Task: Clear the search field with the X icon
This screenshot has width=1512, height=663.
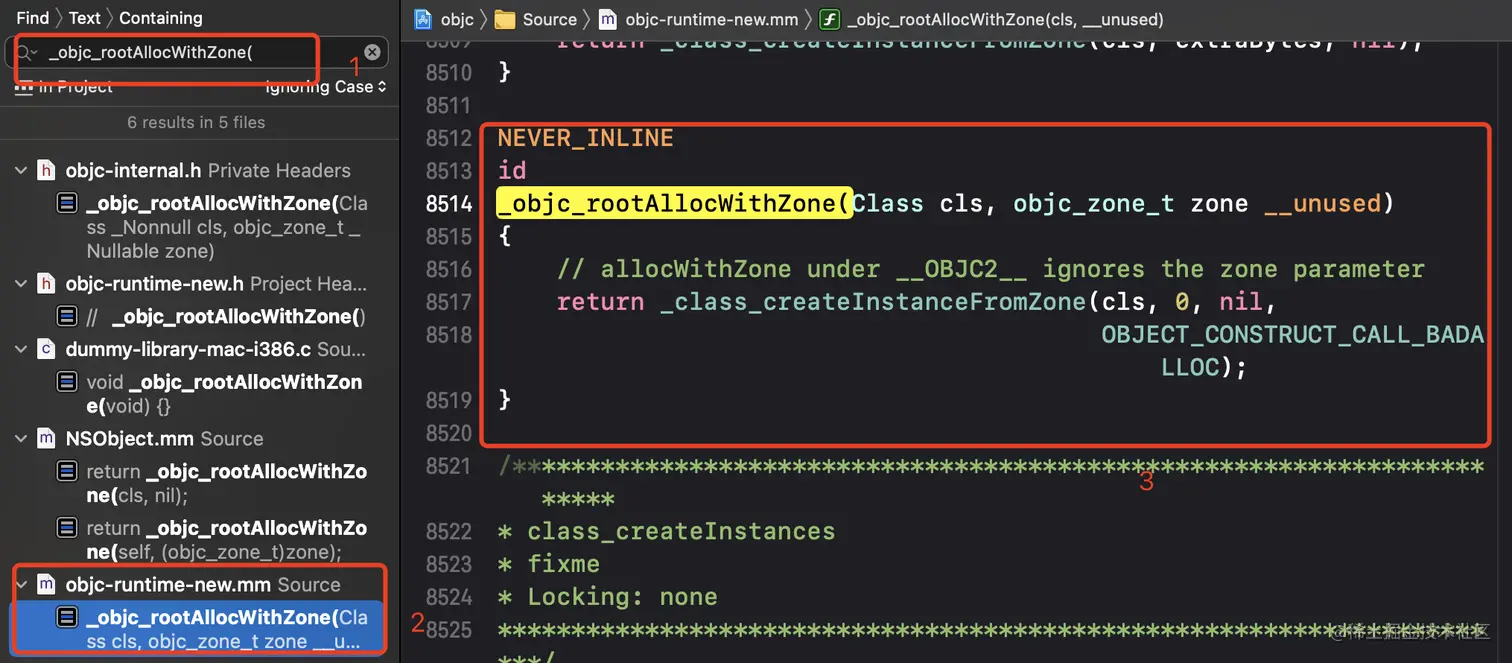Action: point(372,52)
